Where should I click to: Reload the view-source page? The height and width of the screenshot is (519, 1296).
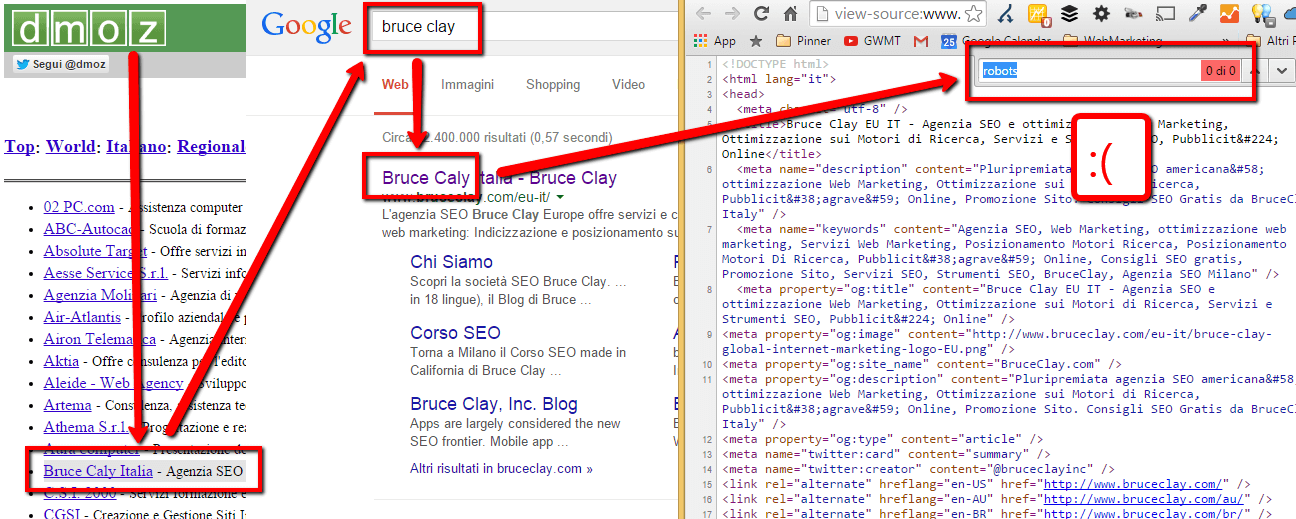click(x=761, y=14)
